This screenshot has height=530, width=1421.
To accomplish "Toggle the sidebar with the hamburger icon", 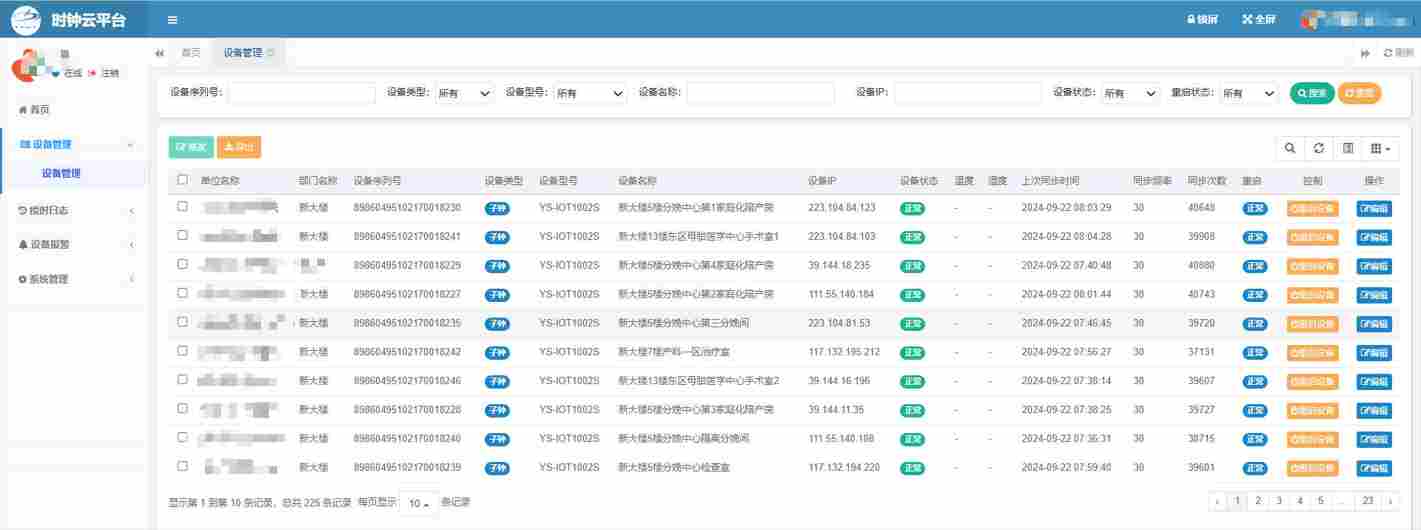I will coord(173,20).
